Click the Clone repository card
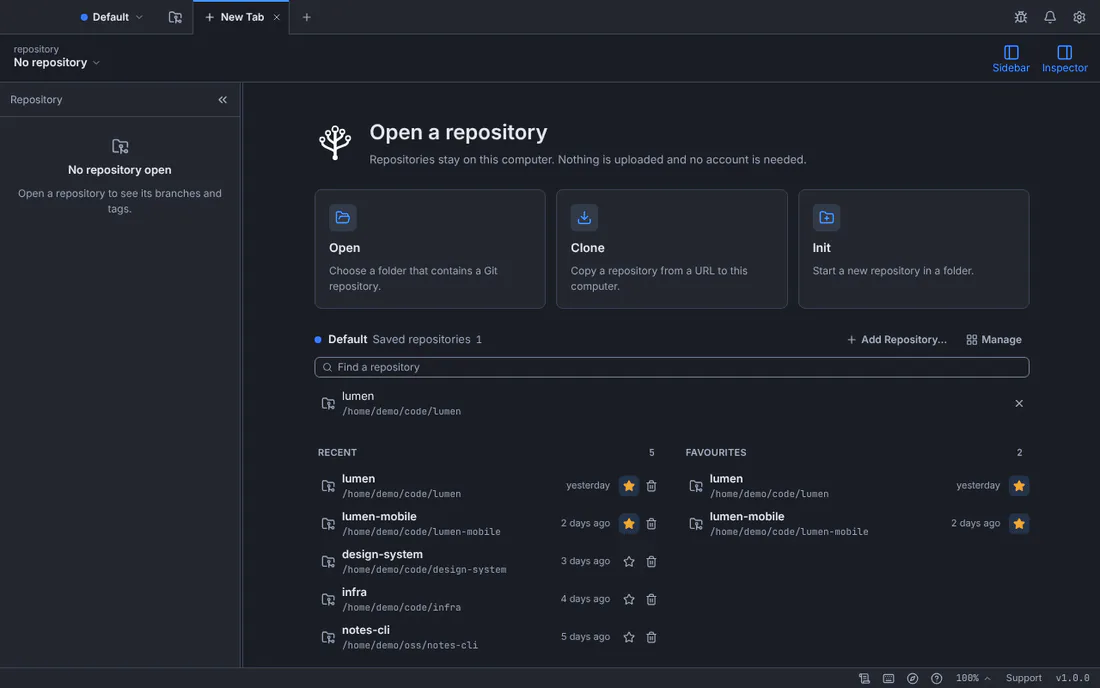 click(671, 248)
